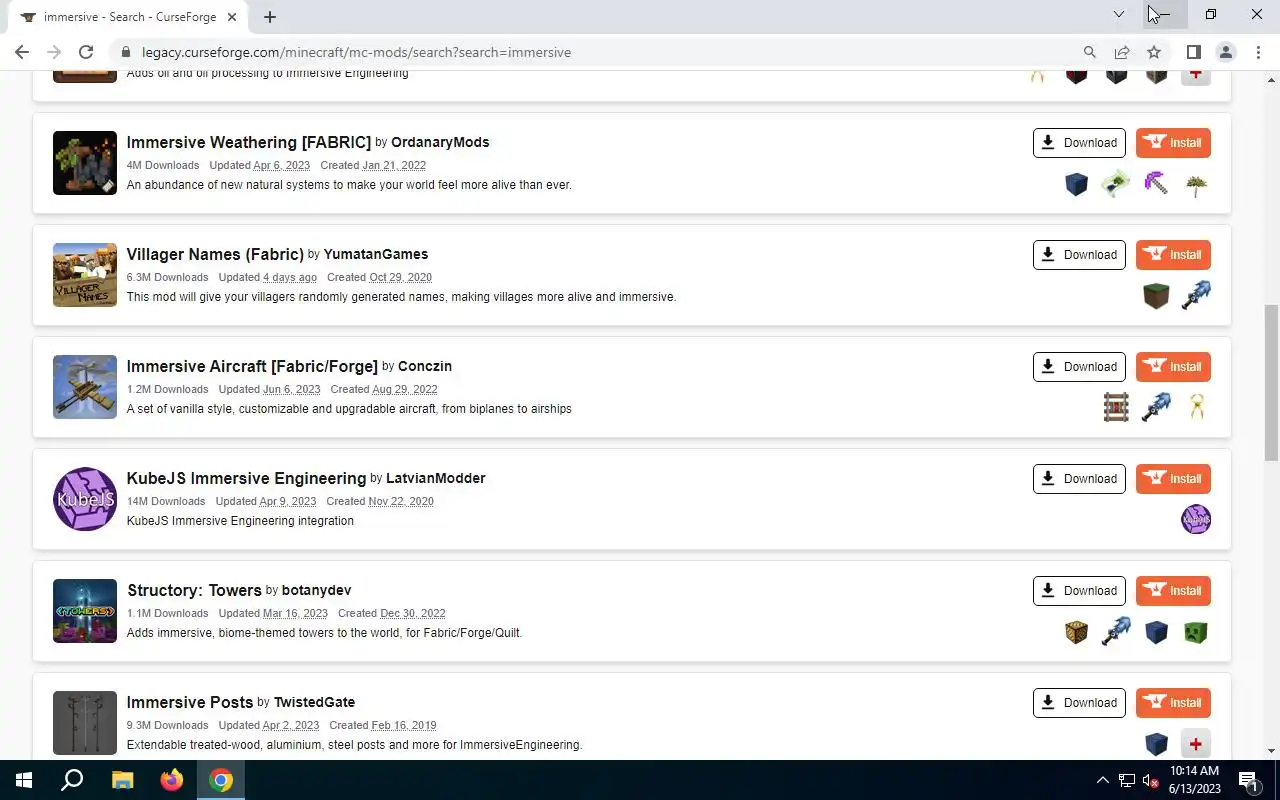Open KubeJS category icon in KubeJS Immersive Engineering row
1280x800 pixels.
click(1196, 520)
